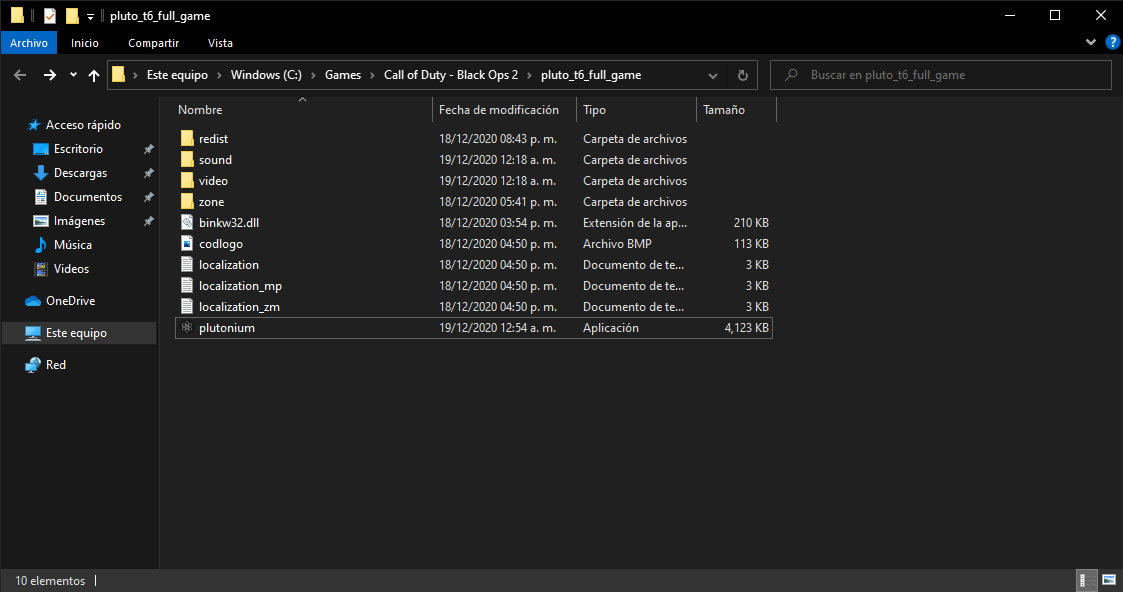
Task: Go back using the back arrow
Action: pyautogui.click(x=20, y=75)
